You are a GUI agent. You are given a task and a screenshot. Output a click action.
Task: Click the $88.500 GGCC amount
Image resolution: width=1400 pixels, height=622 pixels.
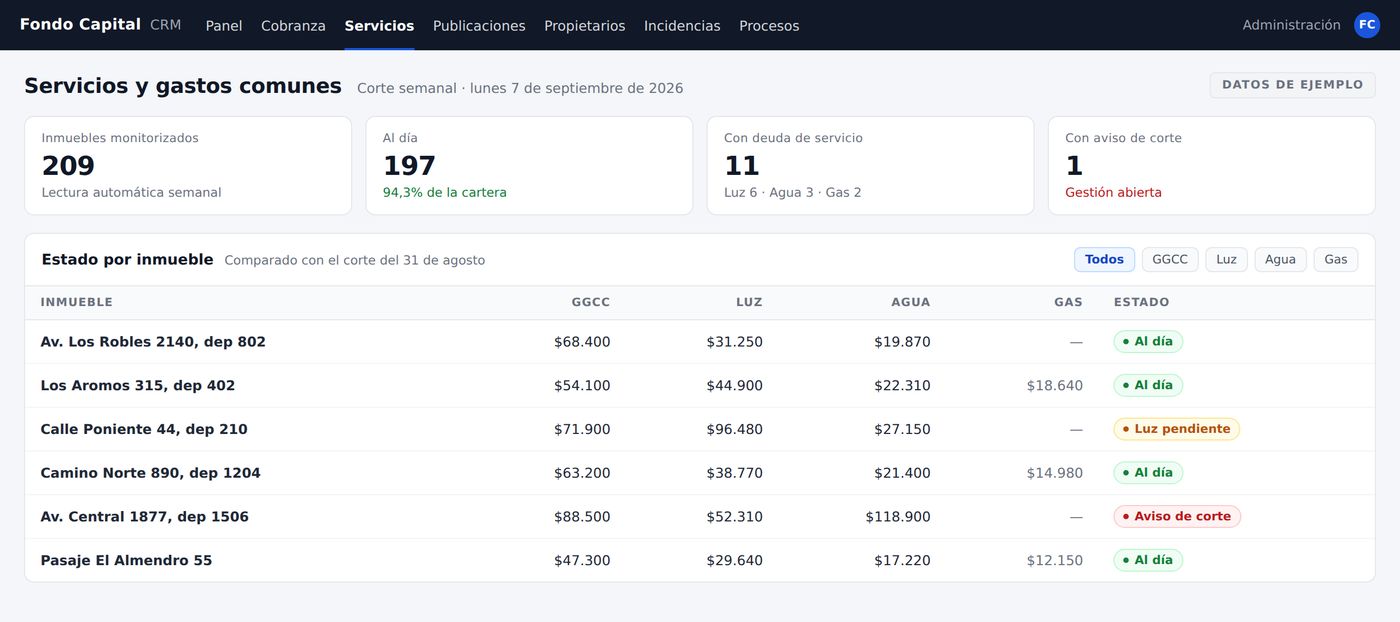(x=582, y=517)
